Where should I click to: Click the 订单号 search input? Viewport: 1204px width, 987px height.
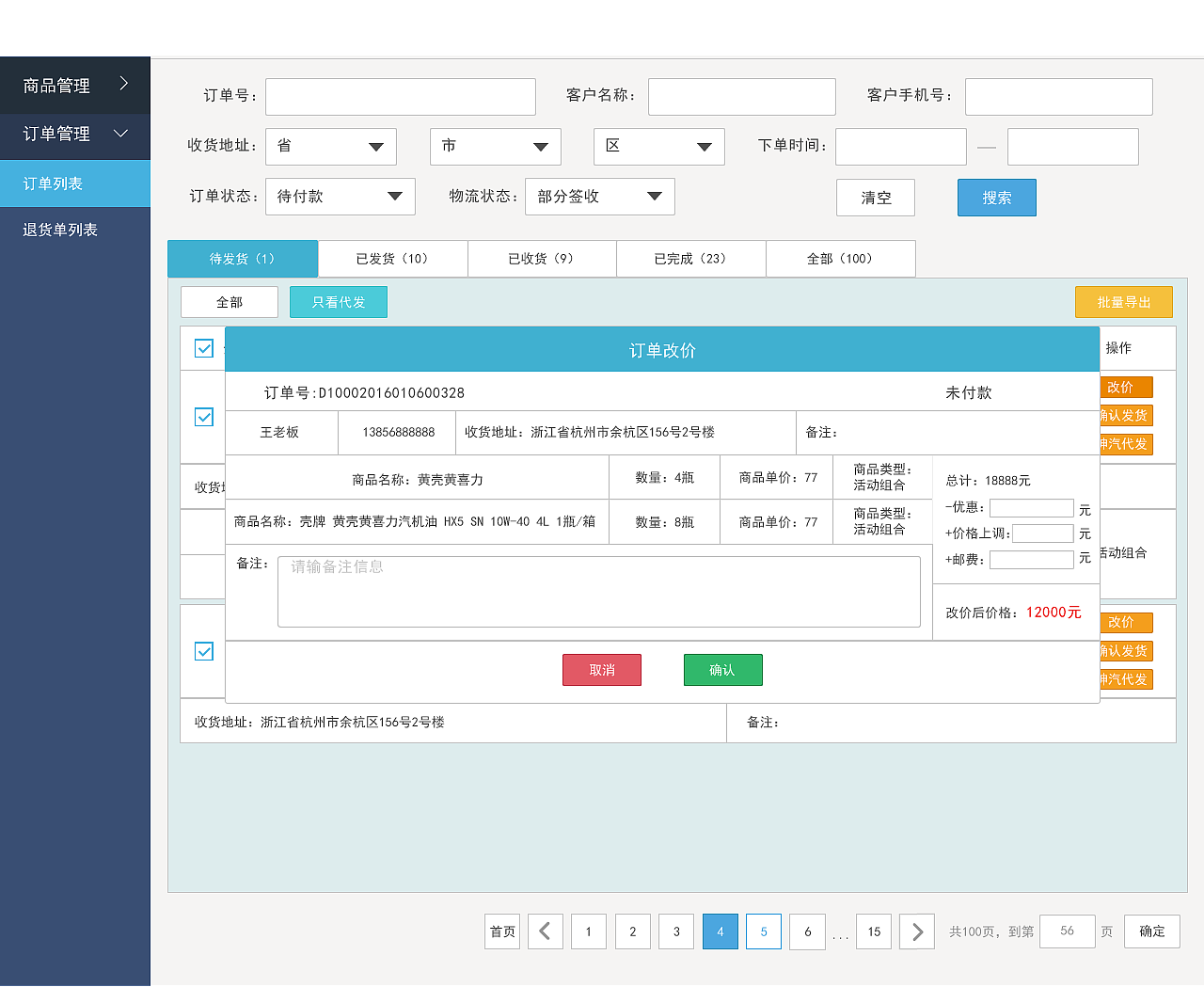(x=401, y=97)
